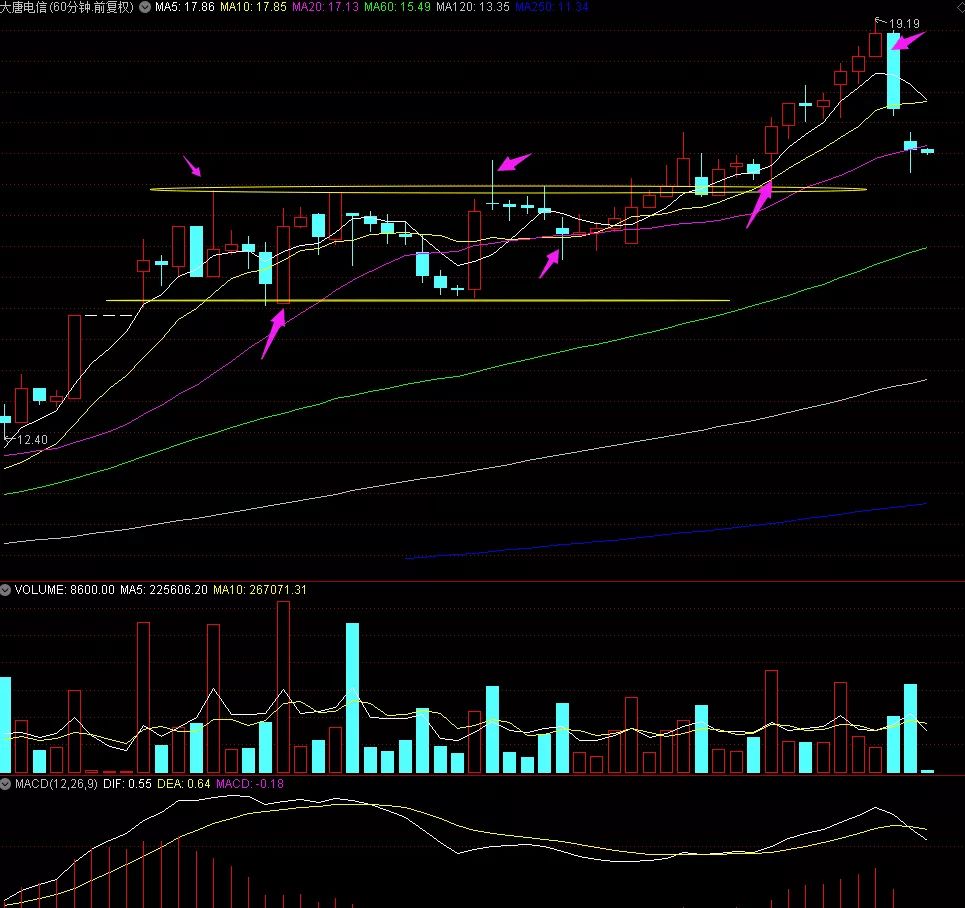The image size is (965, 908).
Task: Click the magenta arrow beside the 19.19 peak
Action: point(909,41)
